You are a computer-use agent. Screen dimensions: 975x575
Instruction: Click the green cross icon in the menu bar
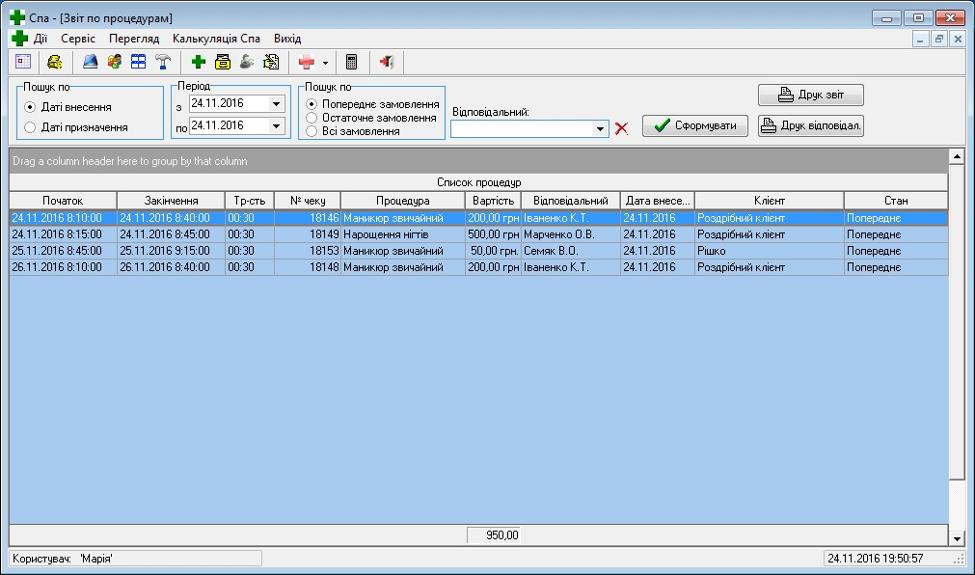20,39
